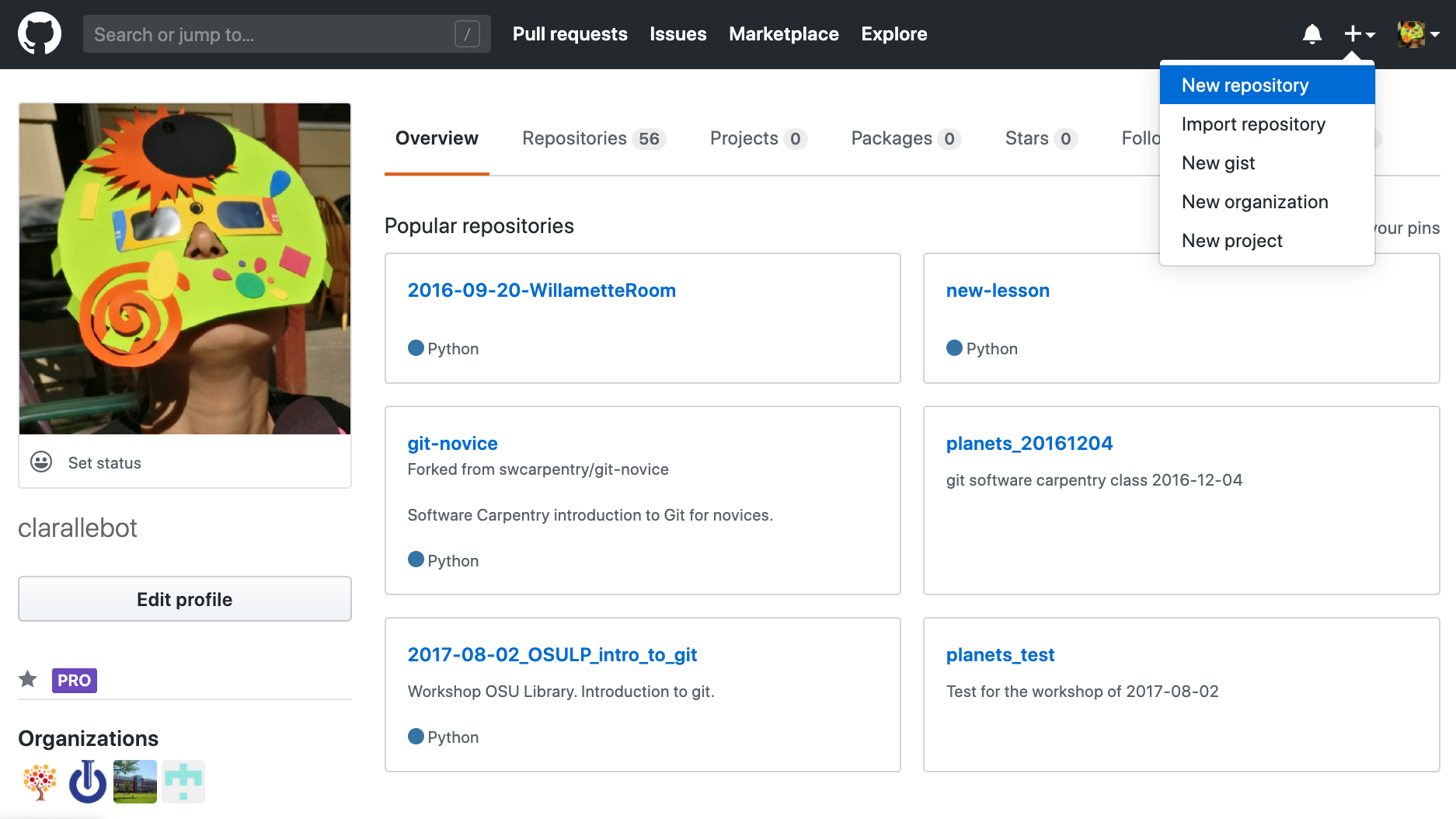The height and width of the screenshot is (819, 1456).
Task: Open the git-novice repository link
Action: click(452, 444)
